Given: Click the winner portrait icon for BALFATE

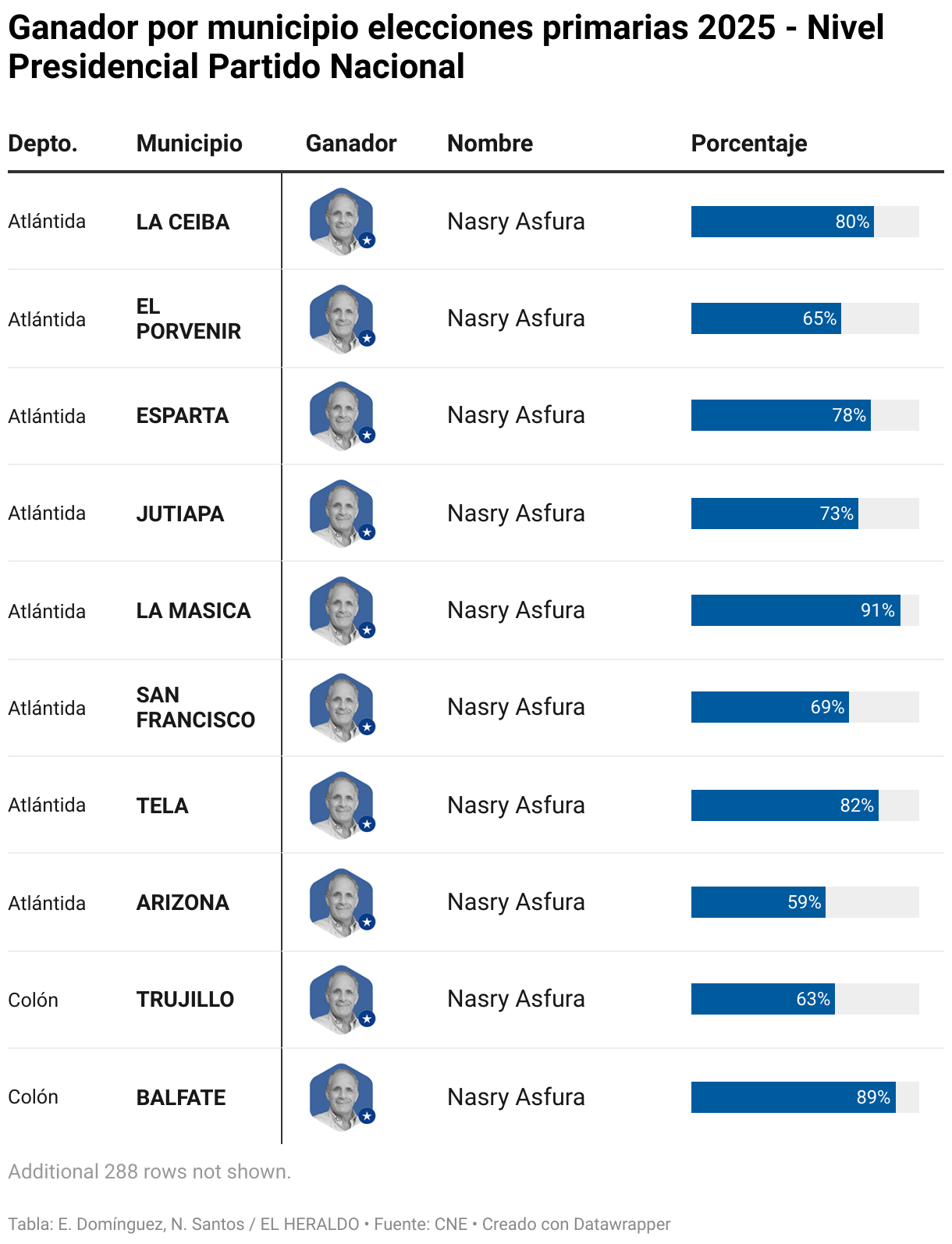Looking at the screenshot, I should (342, 1097).
